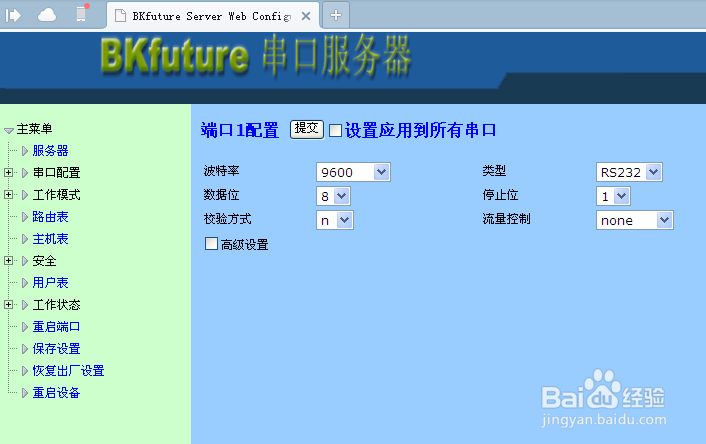The width and height of the screenshot is (706, 444).
Task: Select the 安全 tree item
Action: (x=44, y=261)
